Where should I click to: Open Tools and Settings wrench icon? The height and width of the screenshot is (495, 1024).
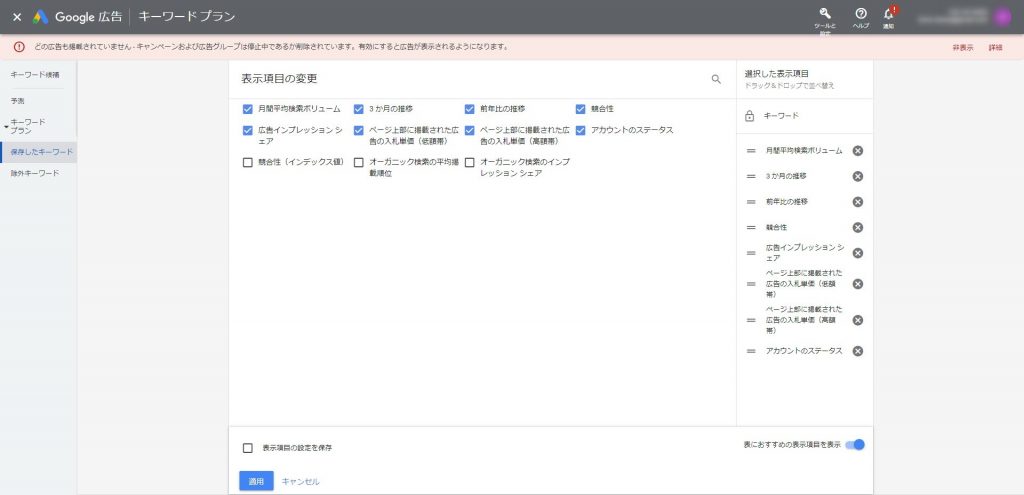(x=825, y=13)
